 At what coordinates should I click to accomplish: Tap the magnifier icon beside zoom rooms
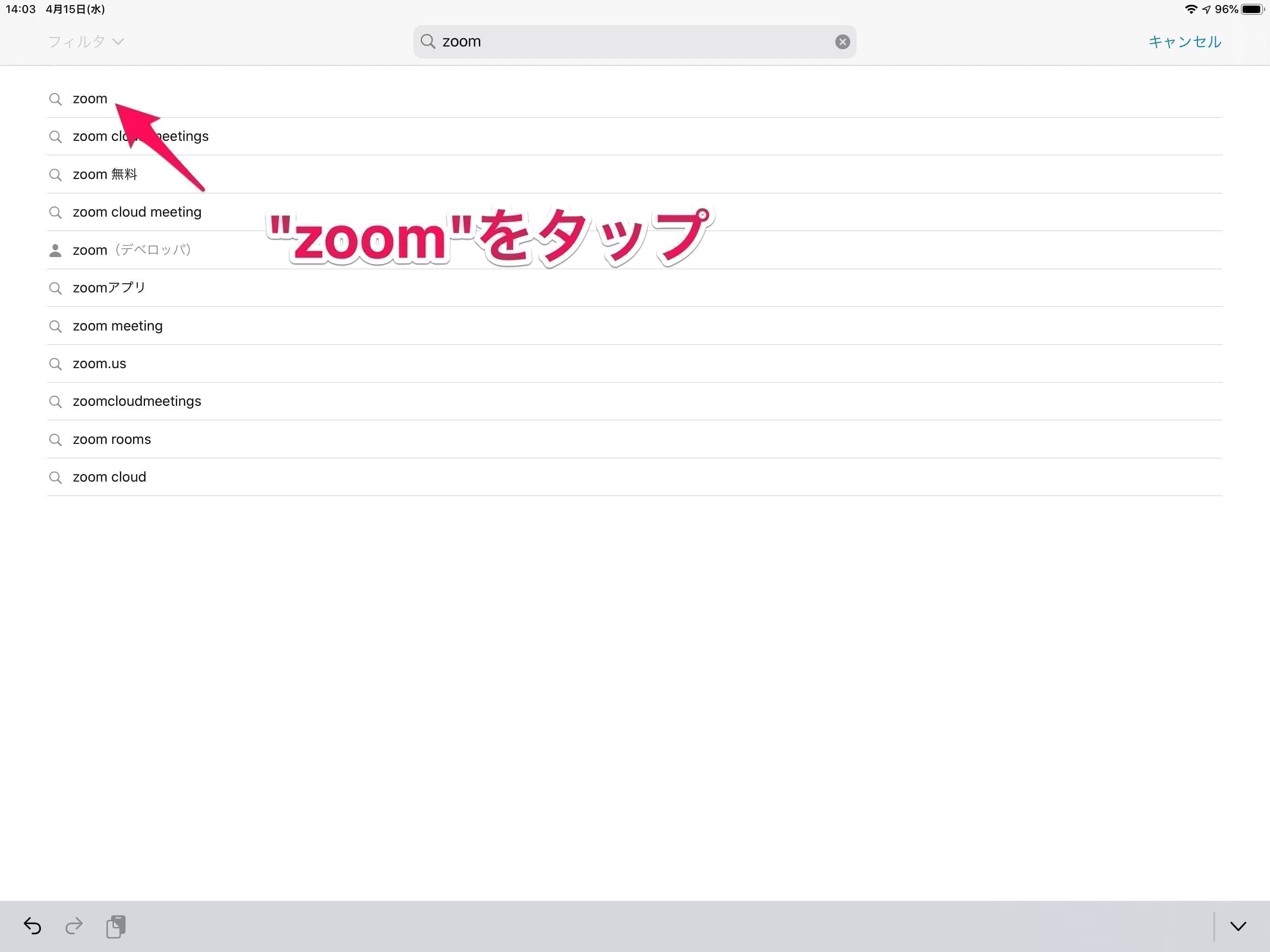click(x=55, y=439)
